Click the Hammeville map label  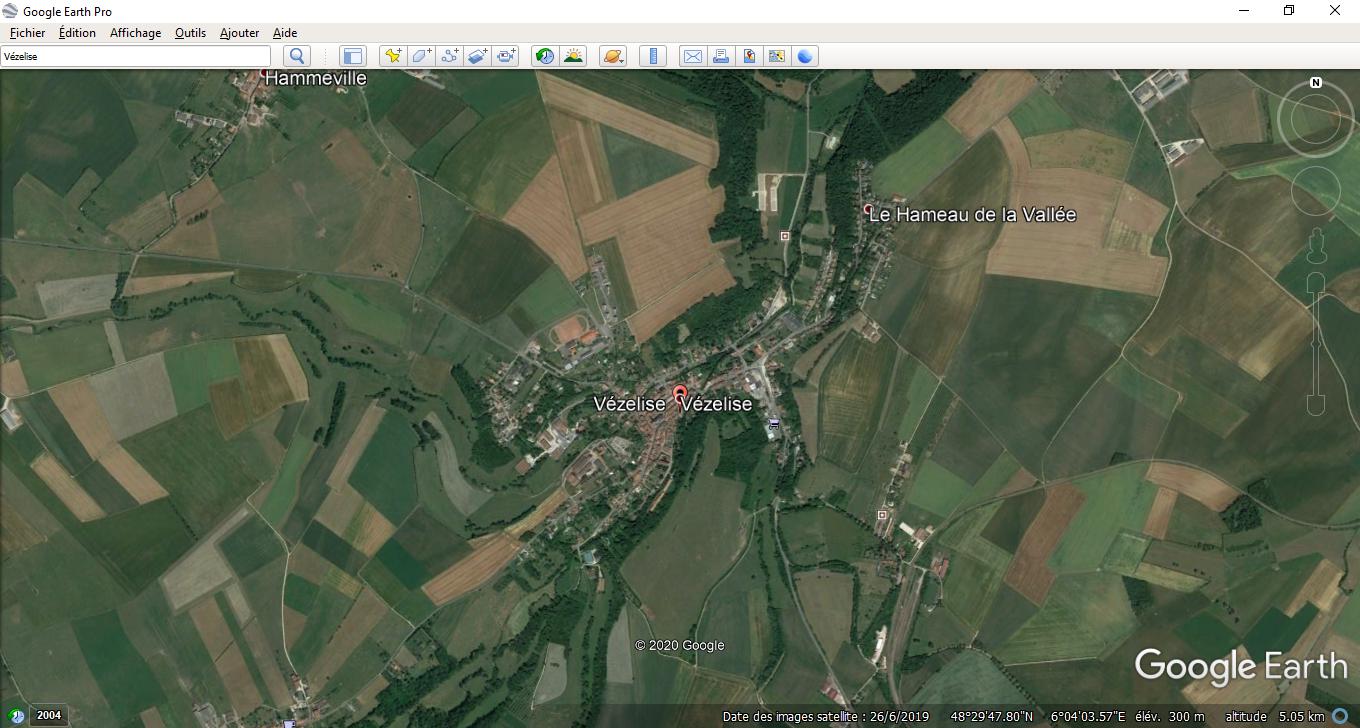316,78
